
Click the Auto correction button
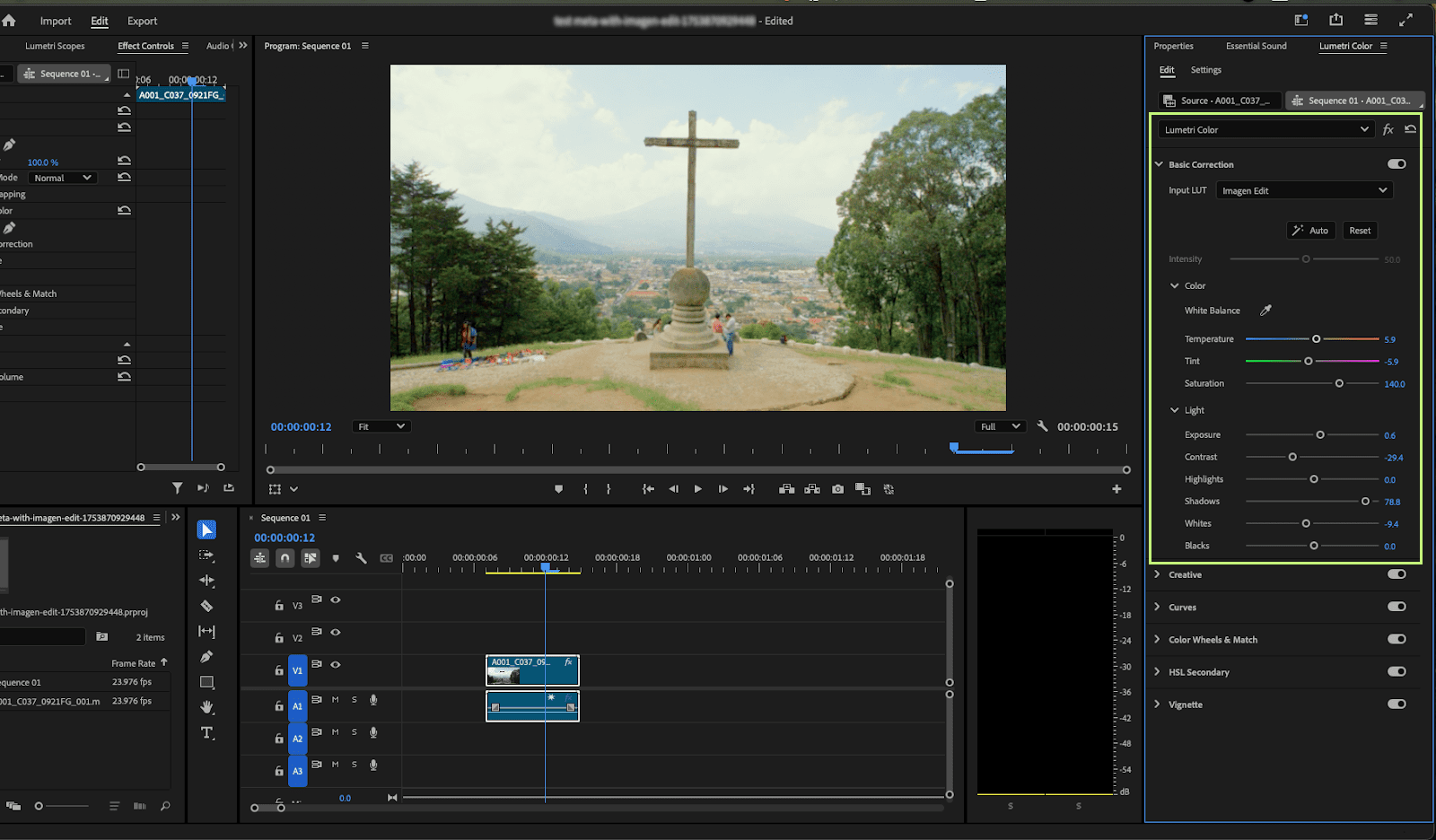1310,231
